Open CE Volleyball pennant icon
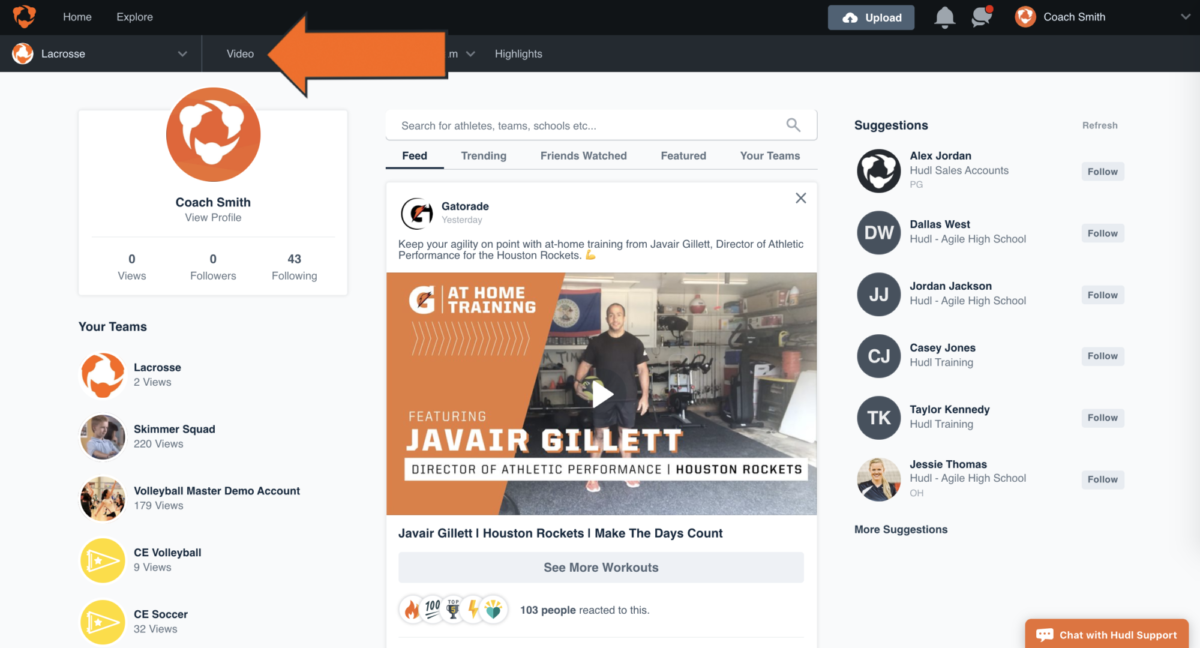This screenshot has width=1200, height=648. click(x=102, y=560)
